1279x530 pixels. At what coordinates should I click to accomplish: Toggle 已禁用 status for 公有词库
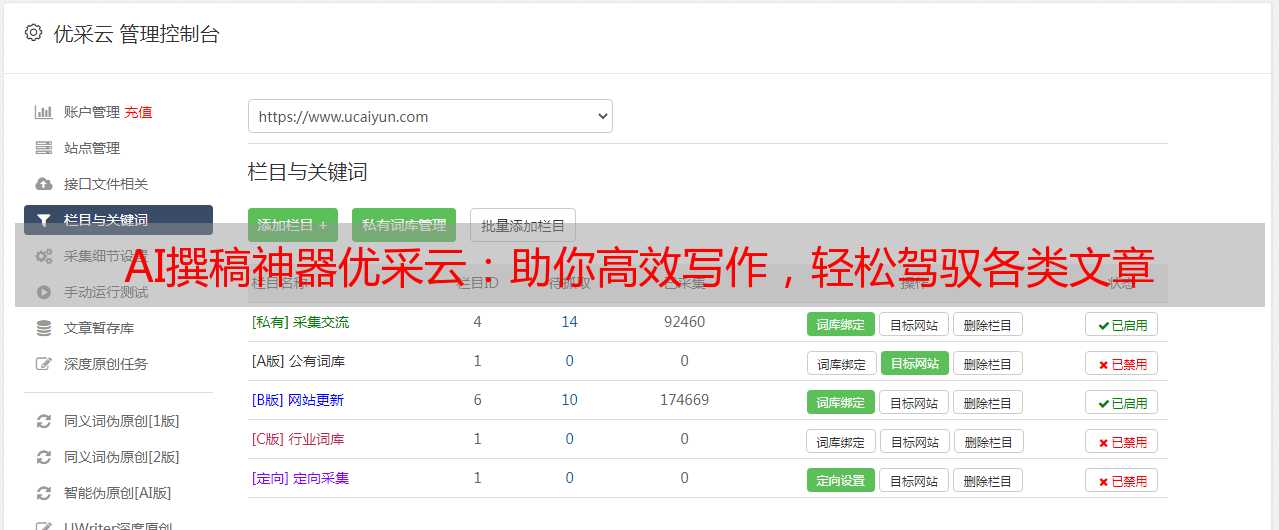pyautogui.click(x=1121, y=363)
